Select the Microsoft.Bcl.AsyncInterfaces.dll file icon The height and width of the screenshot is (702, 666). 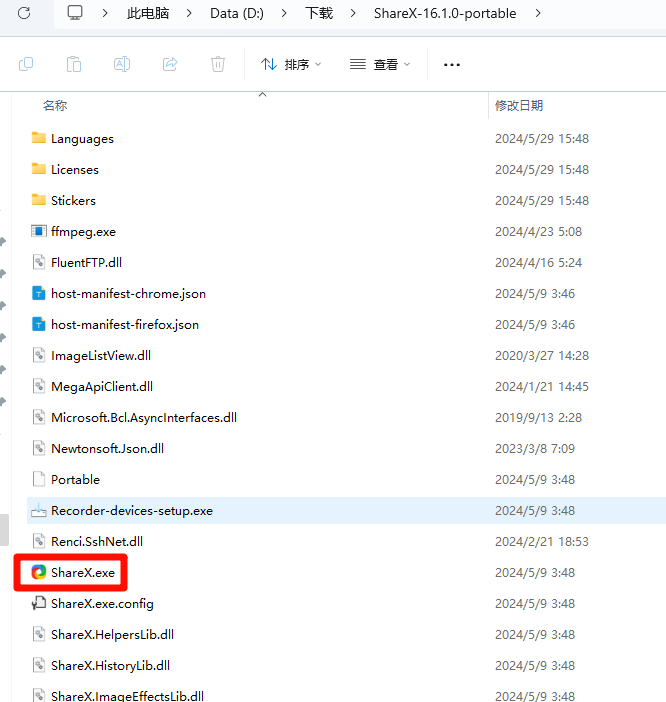coord(39,417)
